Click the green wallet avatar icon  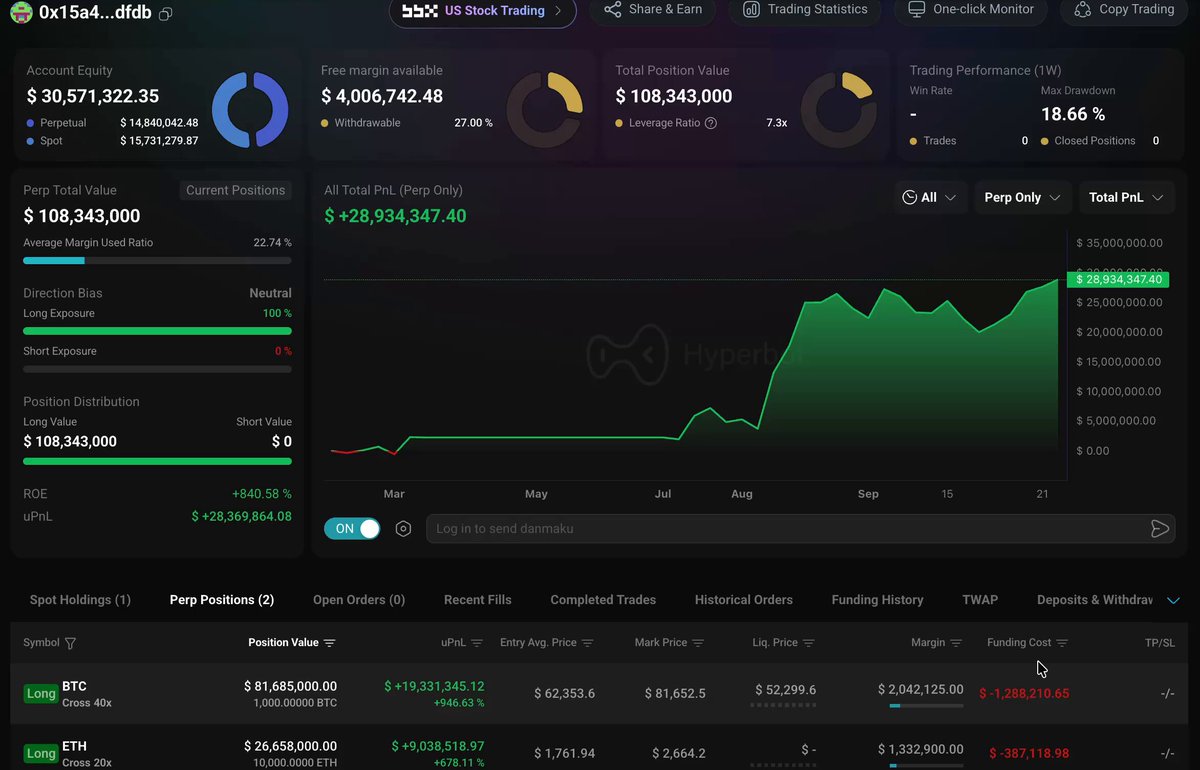coord(20,13)
